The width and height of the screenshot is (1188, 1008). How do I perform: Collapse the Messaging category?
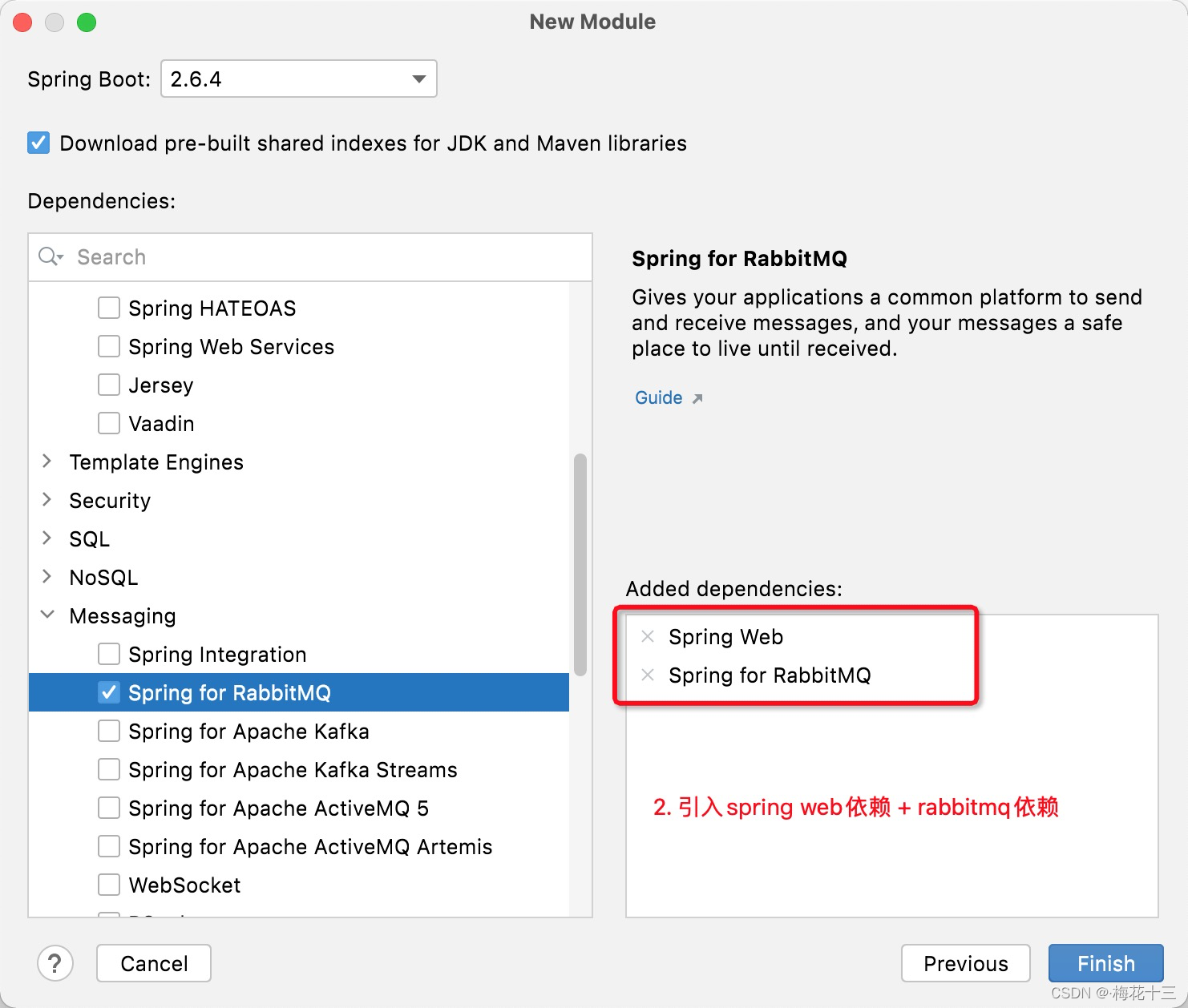click(47, 615)
